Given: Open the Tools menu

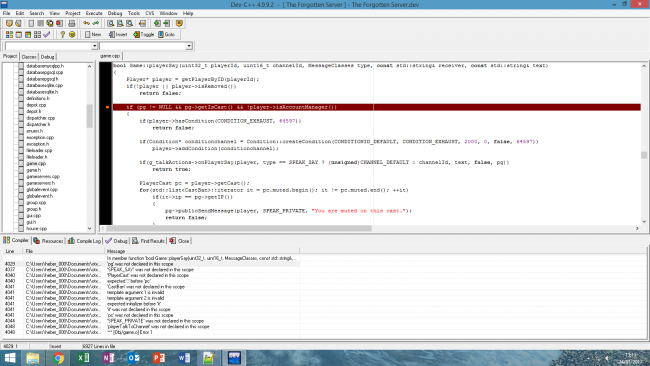Looking at the screenshot, I should (133, 13).
